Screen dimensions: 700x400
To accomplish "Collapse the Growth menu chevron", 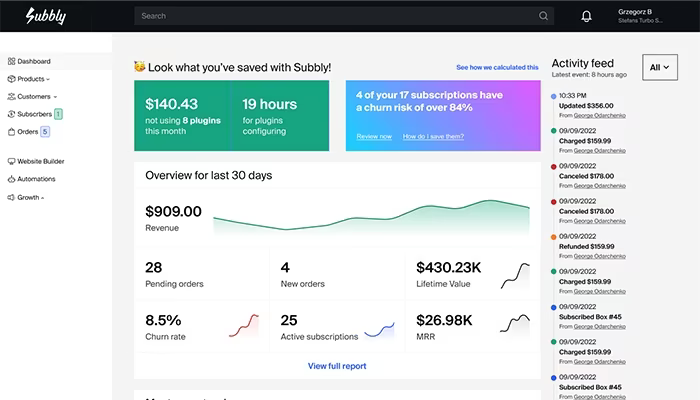I will coord(42,198).
